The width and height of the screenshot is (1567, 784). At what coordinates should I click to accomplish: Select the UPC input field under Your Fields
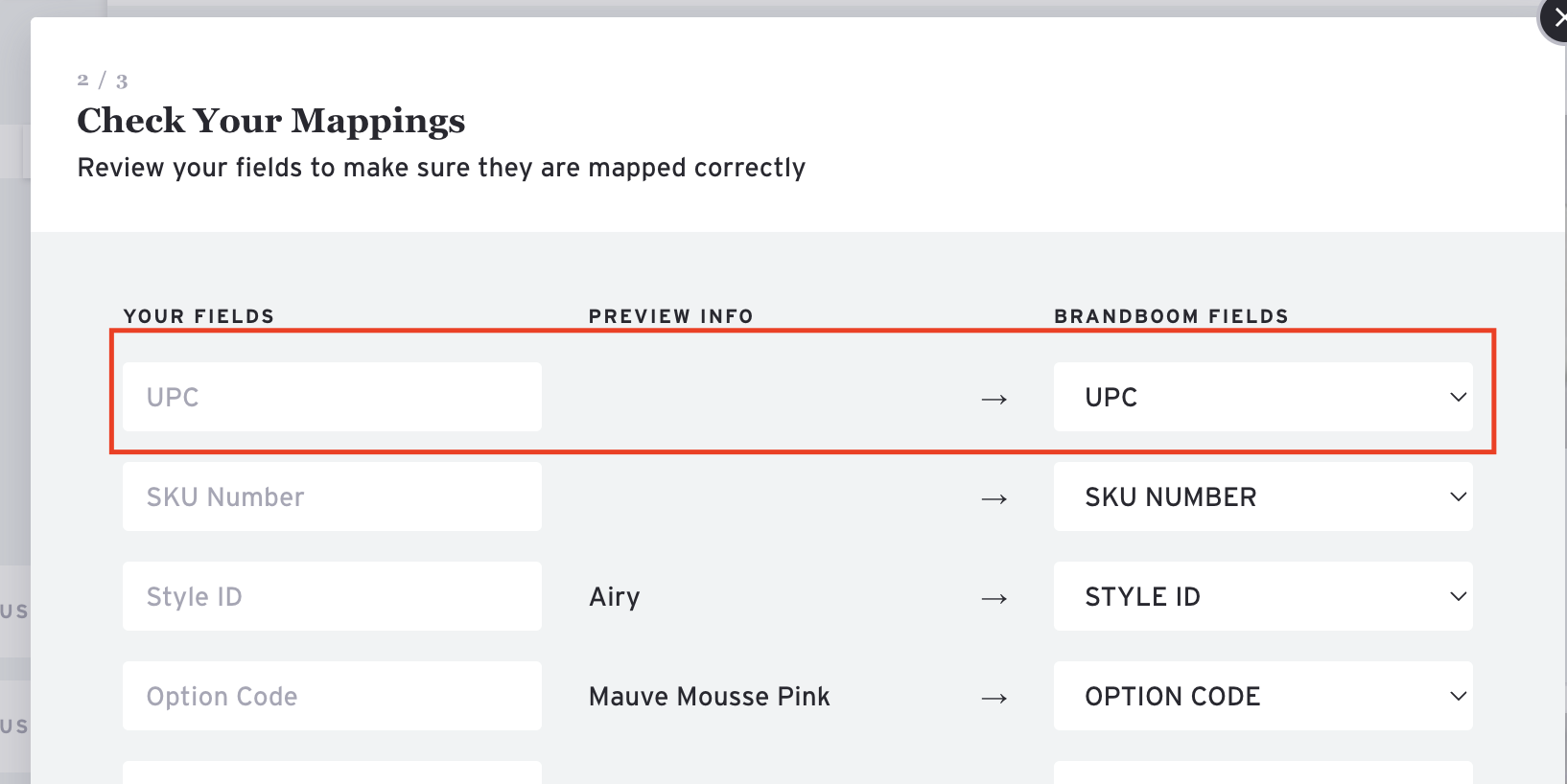[331, 396]
